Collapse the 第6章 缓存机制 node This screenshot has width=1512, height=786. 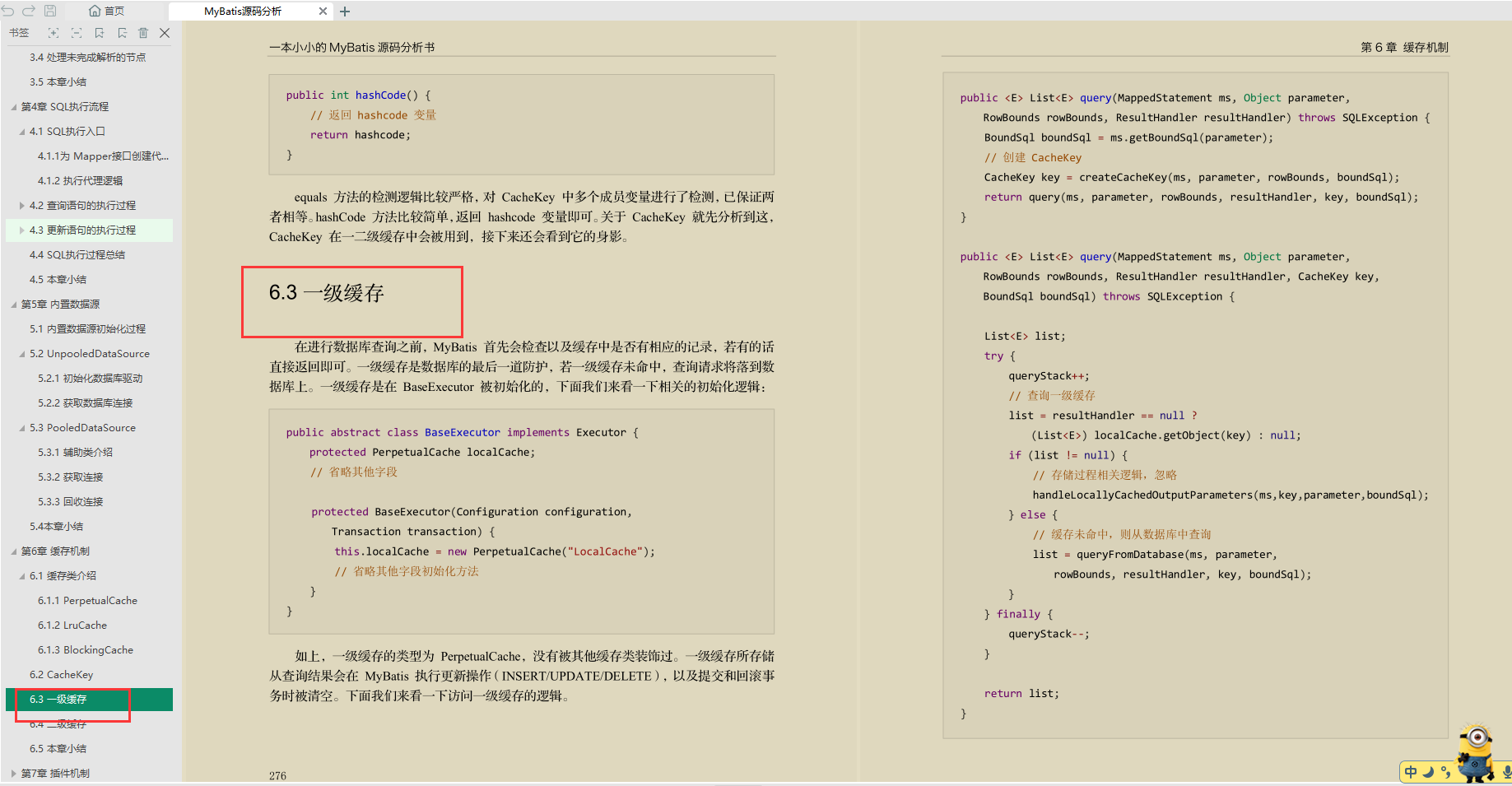pyautogui.click(x=14, y=551)
